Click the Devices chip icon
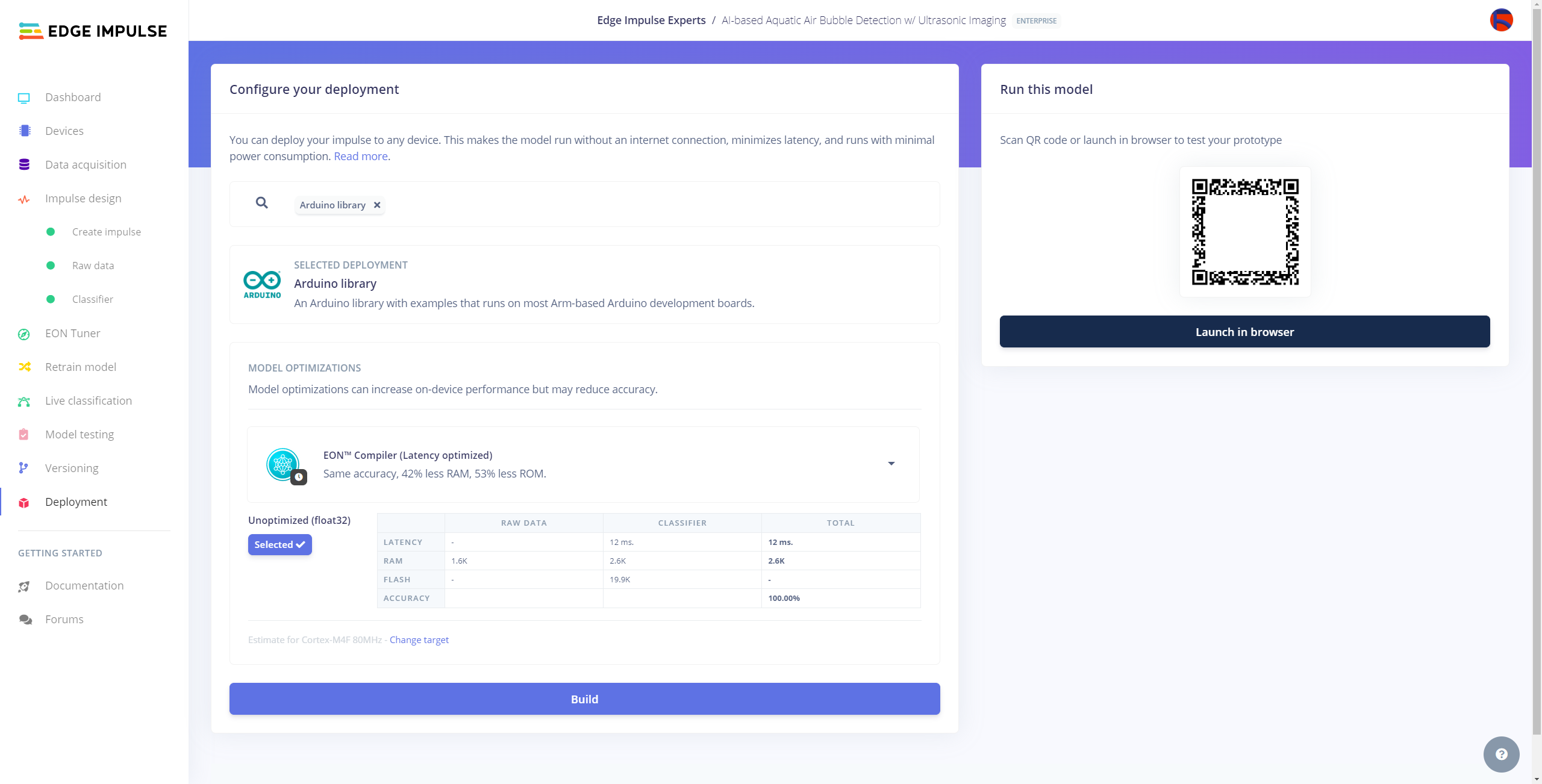This screenshot has height=784, width=1542. tap(24, 131)
